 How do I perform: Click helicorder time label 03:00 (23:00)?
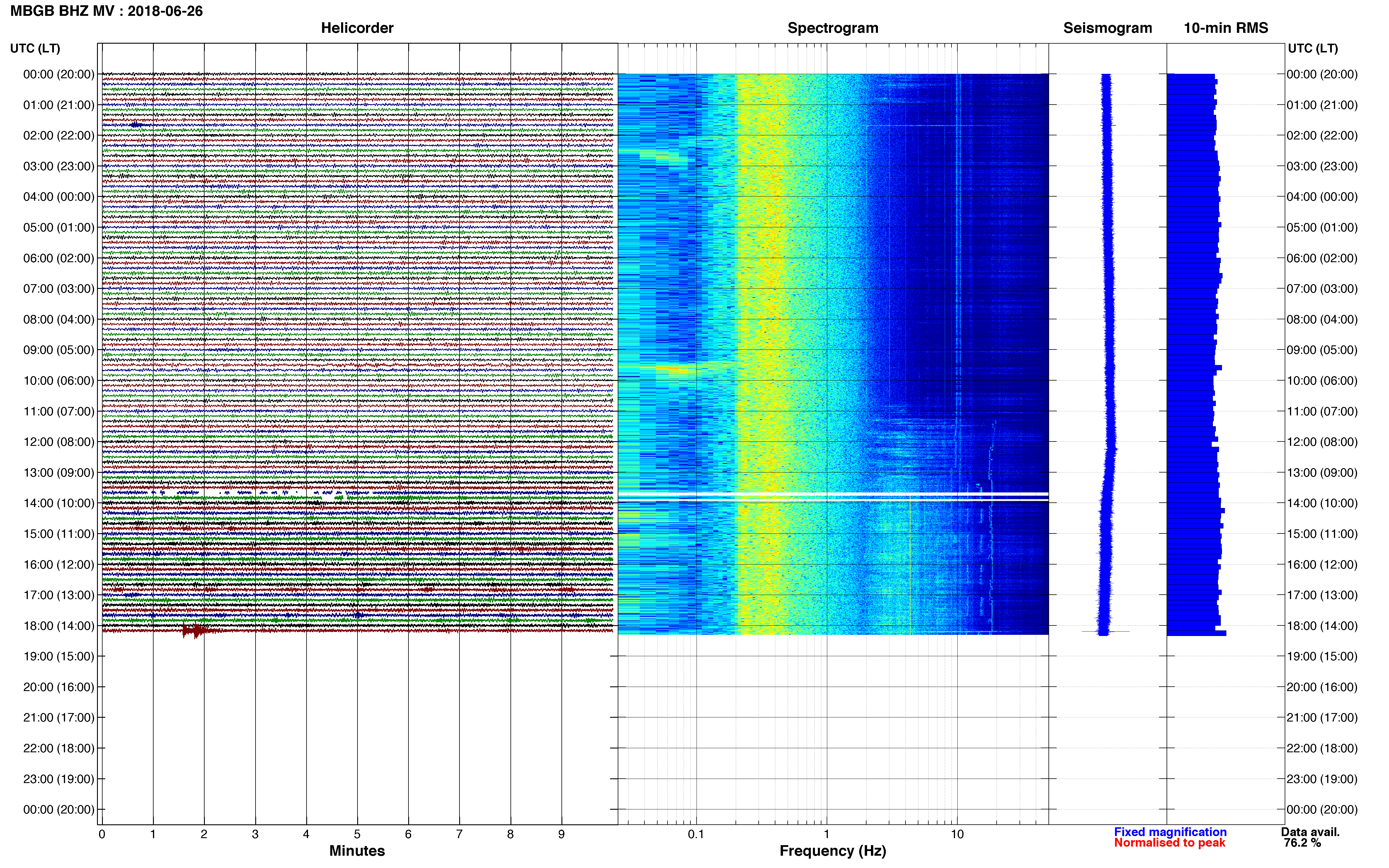click(59, 166)
